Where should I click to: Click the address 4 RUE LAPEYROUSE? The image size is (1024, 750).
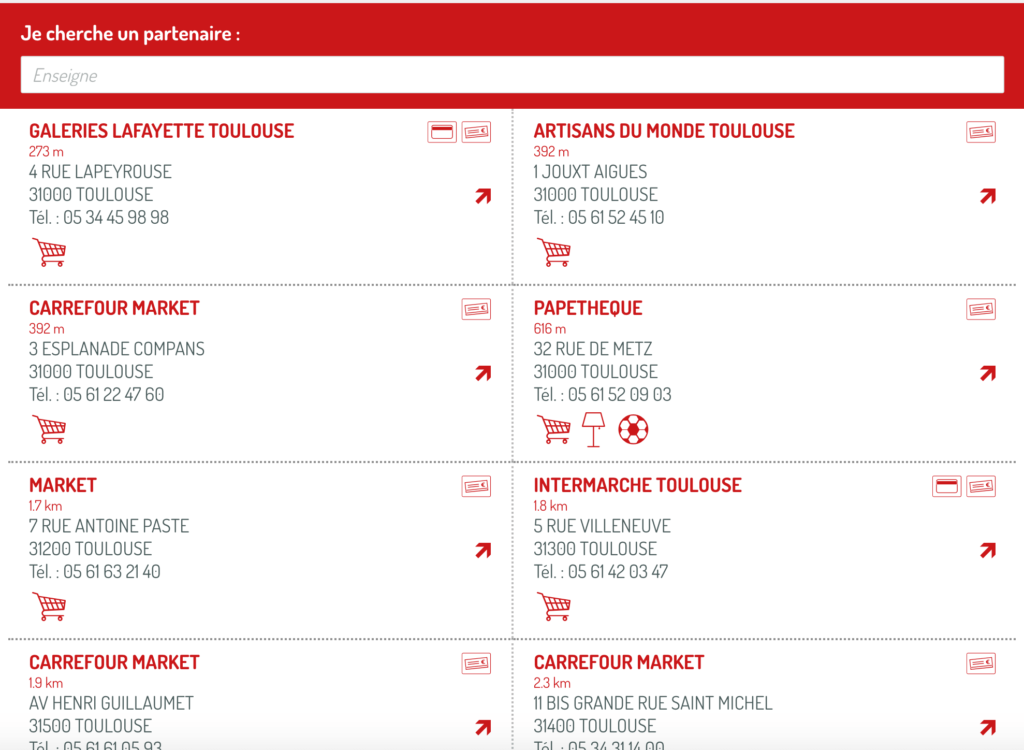coord(100,172)
